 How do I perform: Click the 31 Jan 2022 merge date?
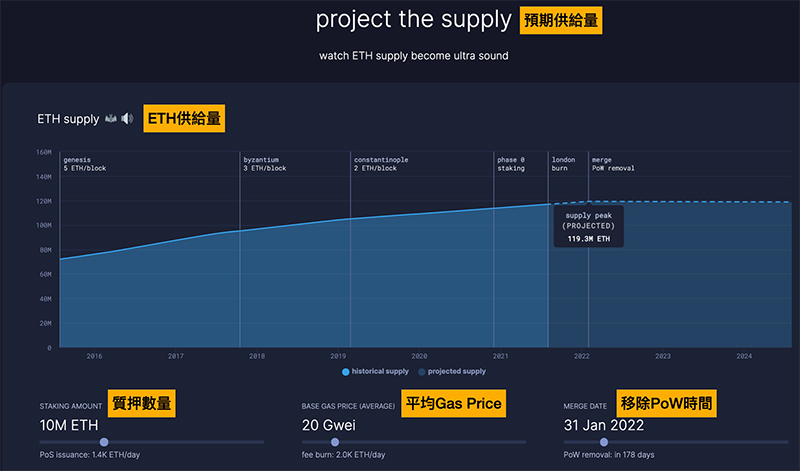[604, 425]
